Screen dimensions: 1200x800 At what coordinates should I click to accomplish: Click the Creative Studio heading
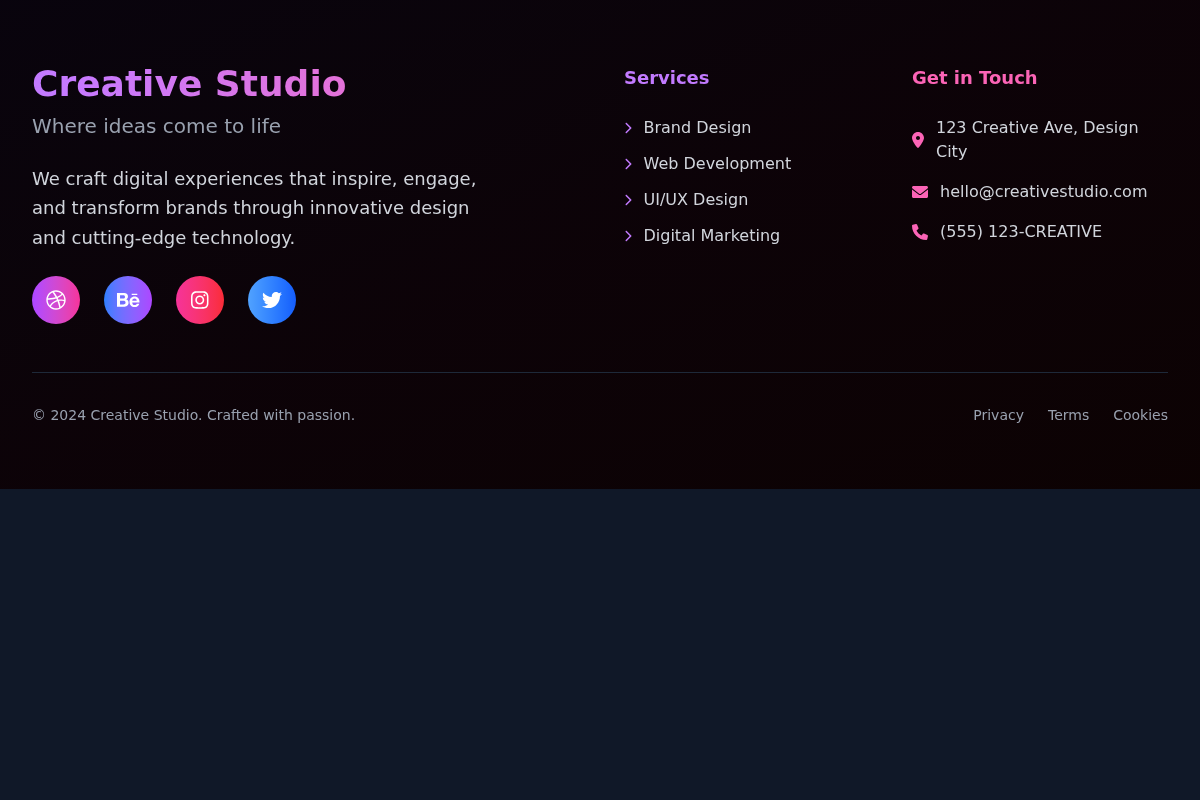[x=189, y=84]
